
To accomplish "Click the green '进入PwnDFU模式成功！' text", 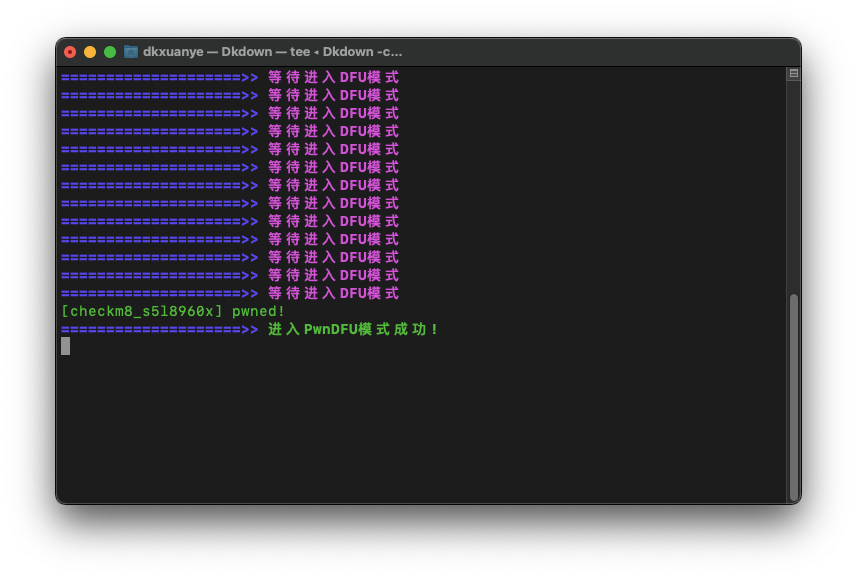I will click(353, 329).
